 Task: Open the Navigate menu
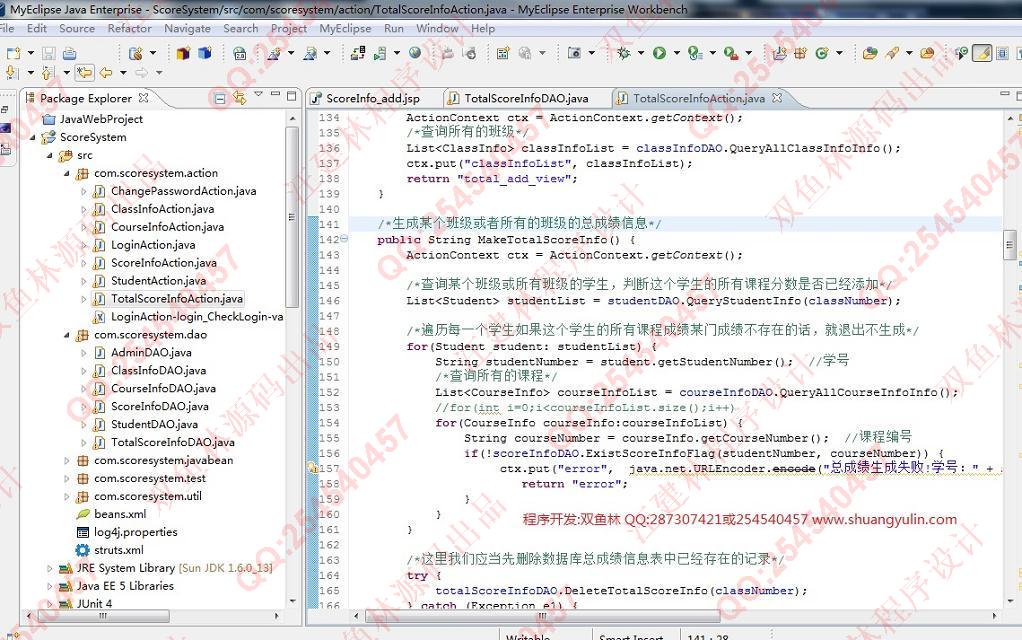(x=187, y=29)
